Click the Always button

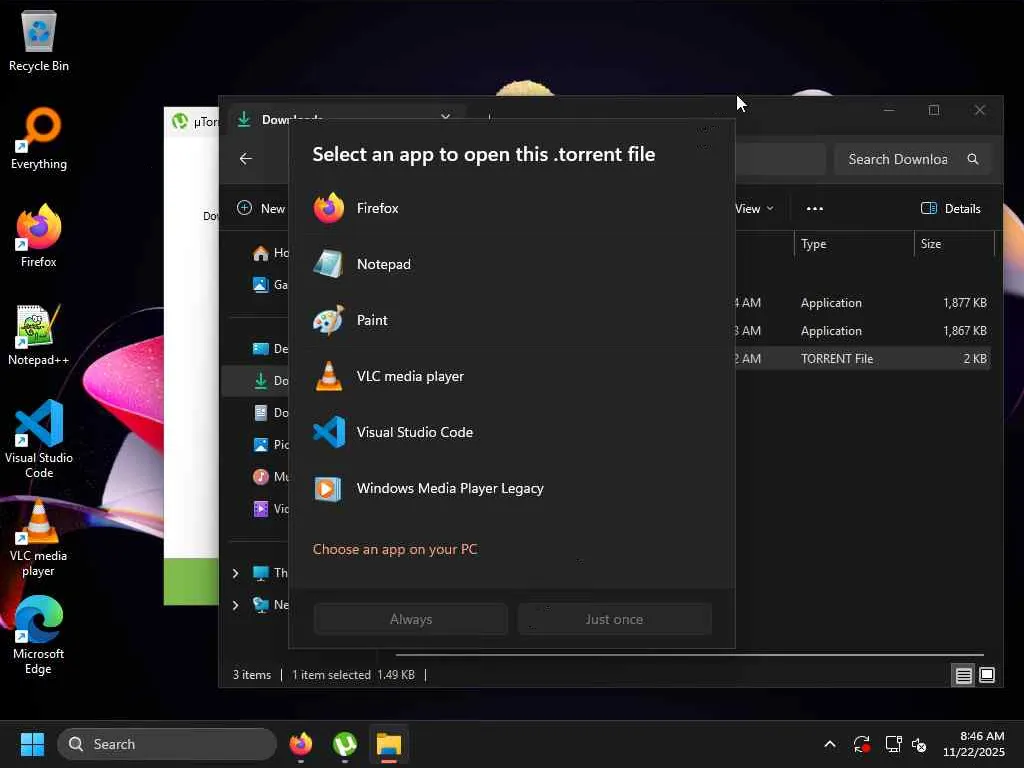[411, 619]
